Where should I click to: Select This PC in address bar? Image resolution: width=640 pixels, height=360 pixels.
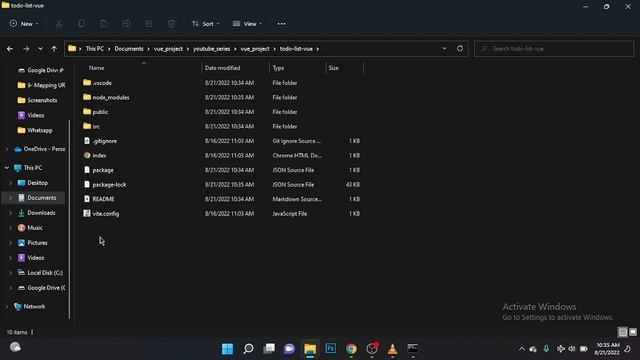(x=95, y=49)
